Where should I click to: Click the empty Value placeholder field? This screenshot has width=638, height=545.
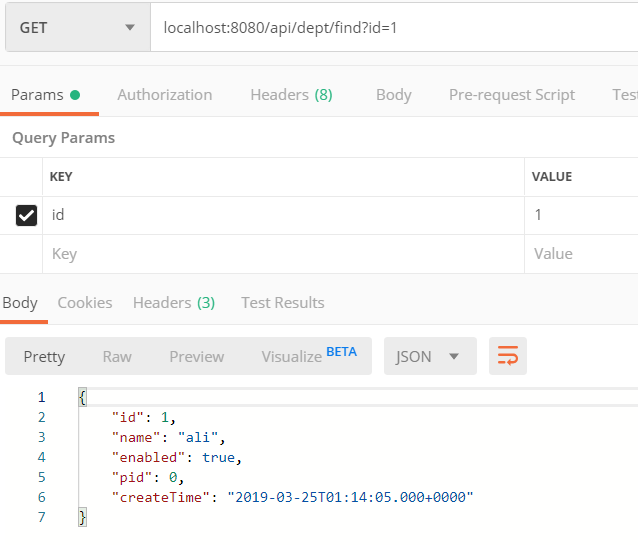point(580,254)
